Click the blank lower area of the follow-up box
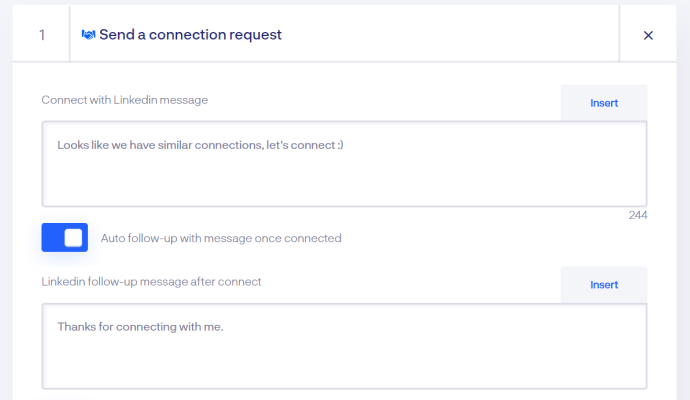Image resolution: width=690 pixels, height=400 pixels. pos(344,364)
